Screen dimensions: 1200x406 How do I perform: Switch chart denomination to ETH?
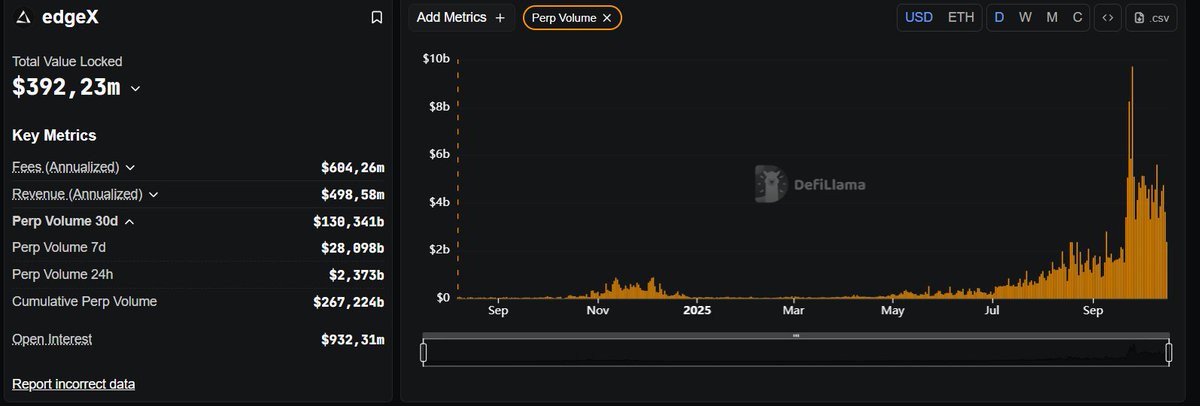click(x=960, y=17)
